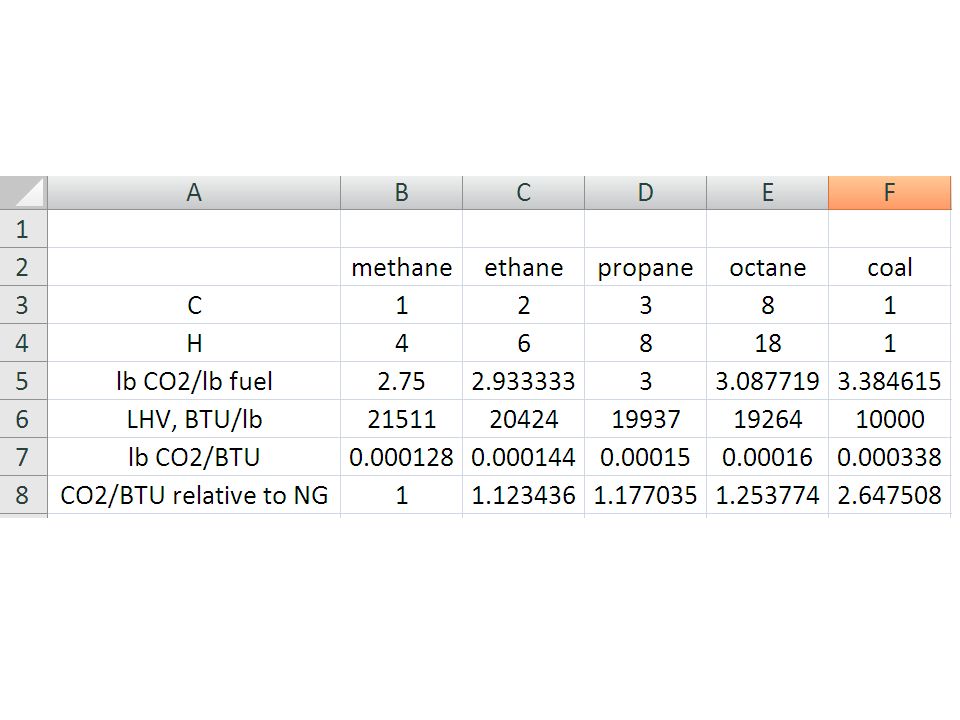Select column B header

(x=402, y=193)
